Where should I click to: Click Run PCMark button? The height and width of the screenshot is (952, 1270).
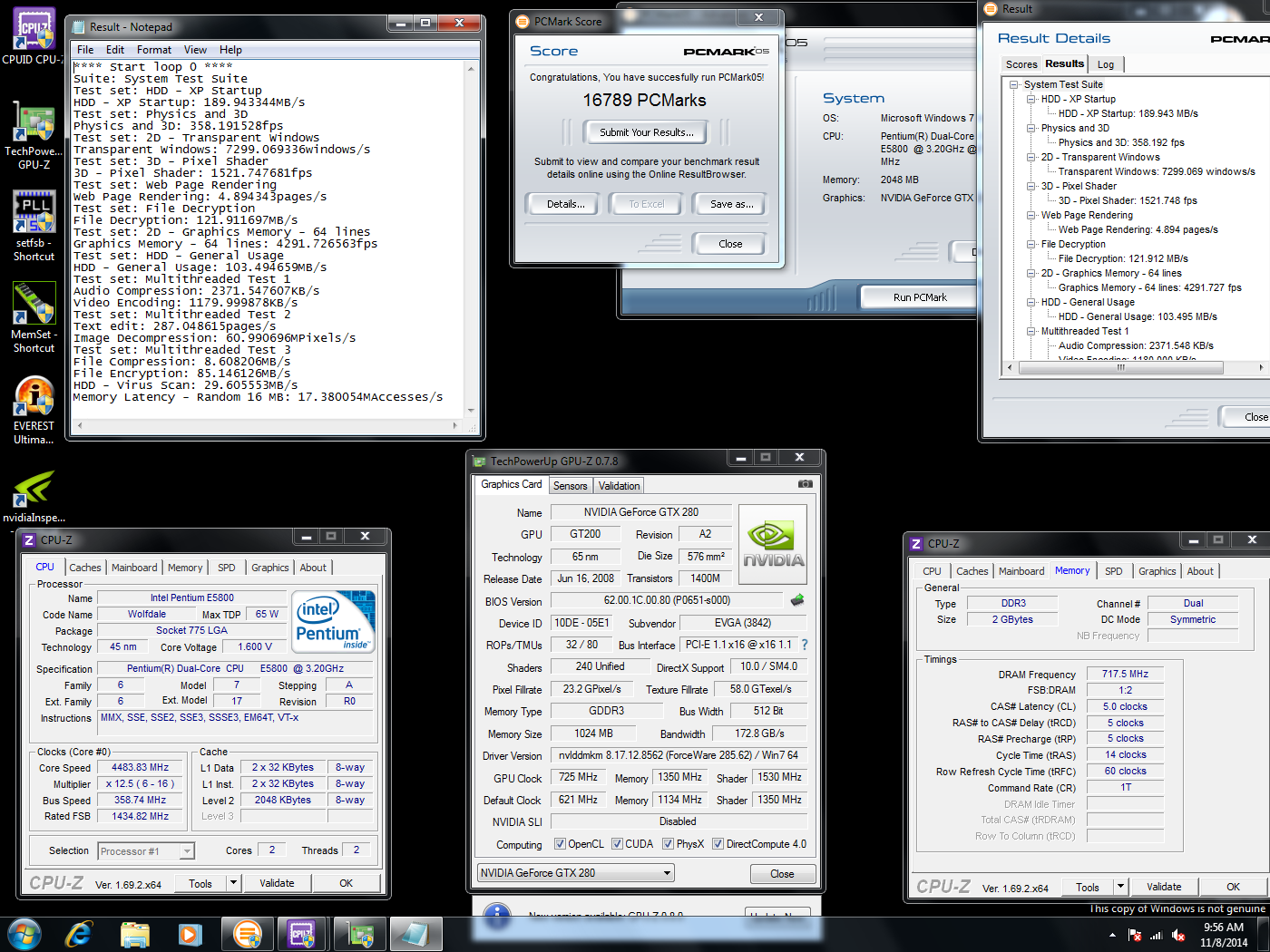coord(920,297)
